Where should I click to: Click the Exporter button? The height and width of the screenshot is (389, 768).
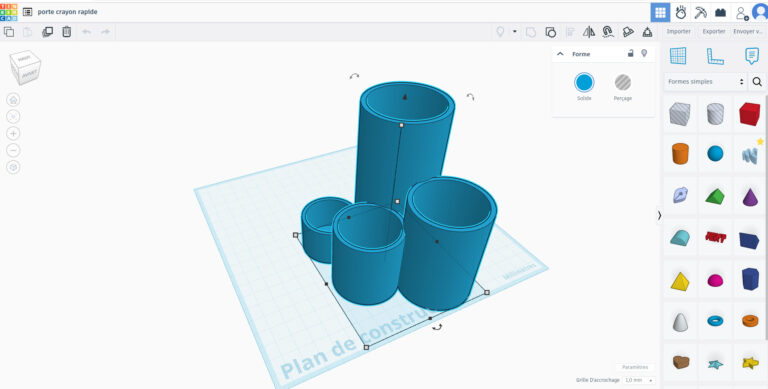(714, 31)
